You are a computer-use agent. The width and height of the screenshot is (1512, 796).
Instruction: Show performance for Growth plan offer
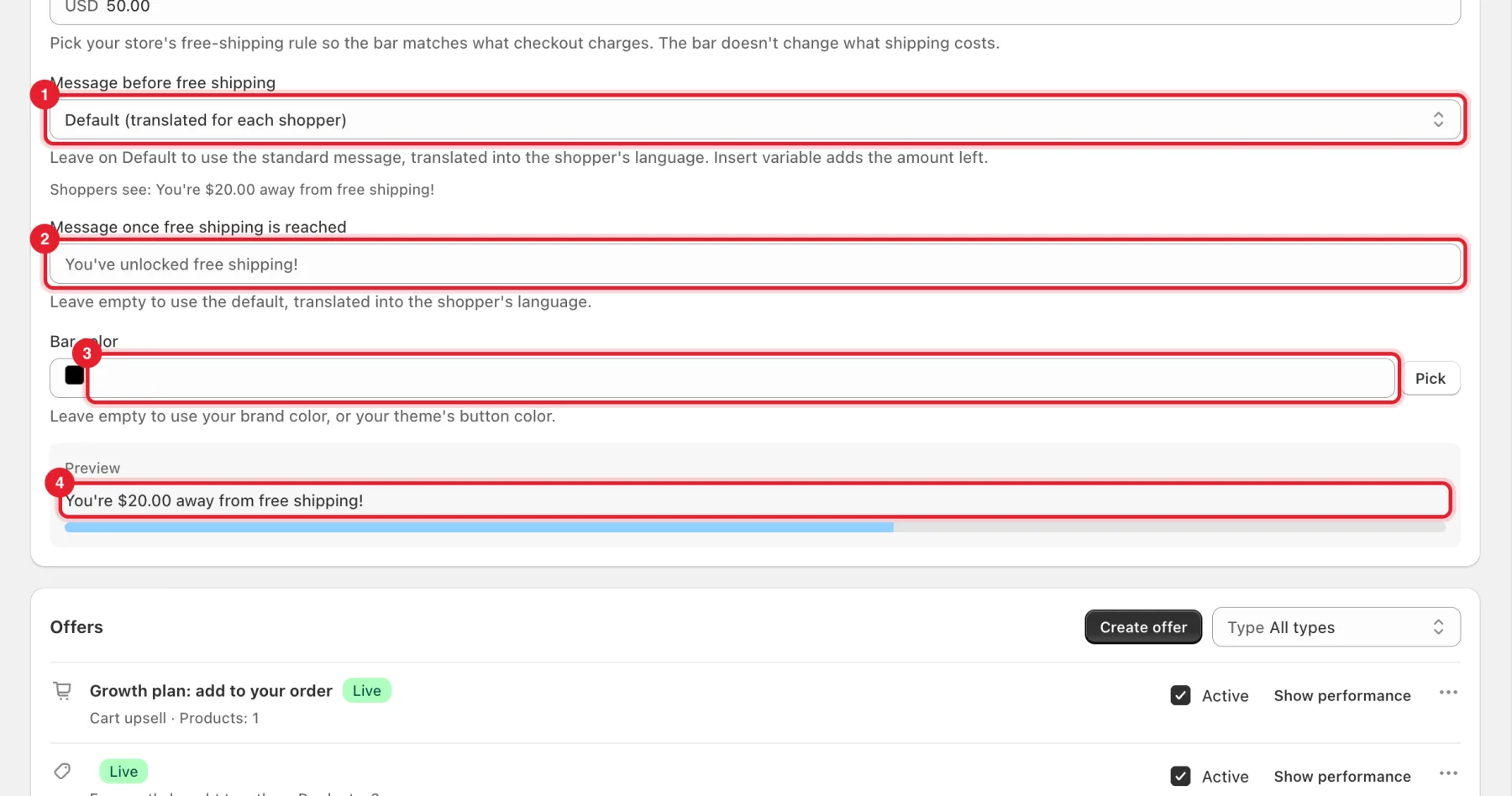[1342, 695]
